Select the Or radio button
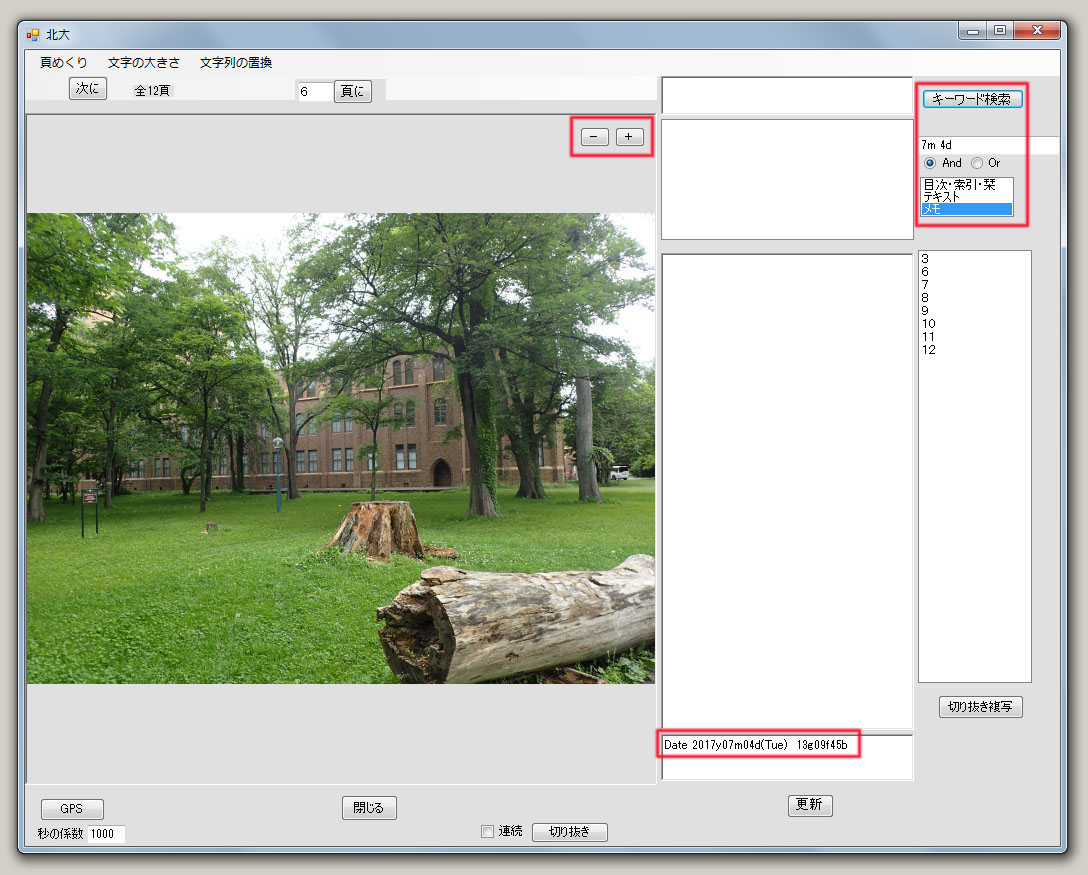Screen dimensions: 1088x875 (977, 163)
